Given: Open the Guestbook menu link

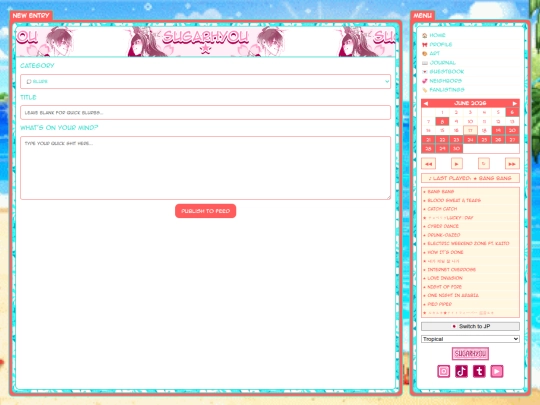Looking at the screenshot, I should [447, 72].
